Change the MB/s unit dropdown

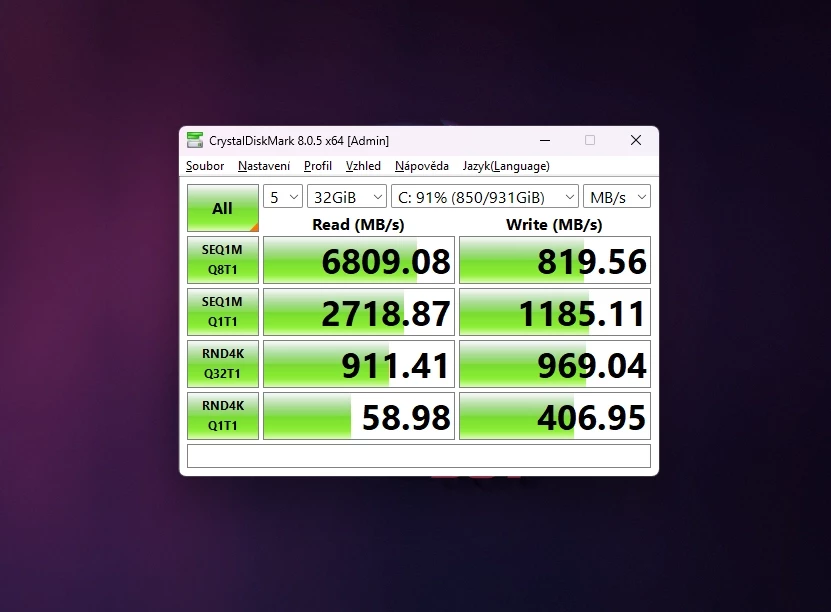(x=617, y=197)
